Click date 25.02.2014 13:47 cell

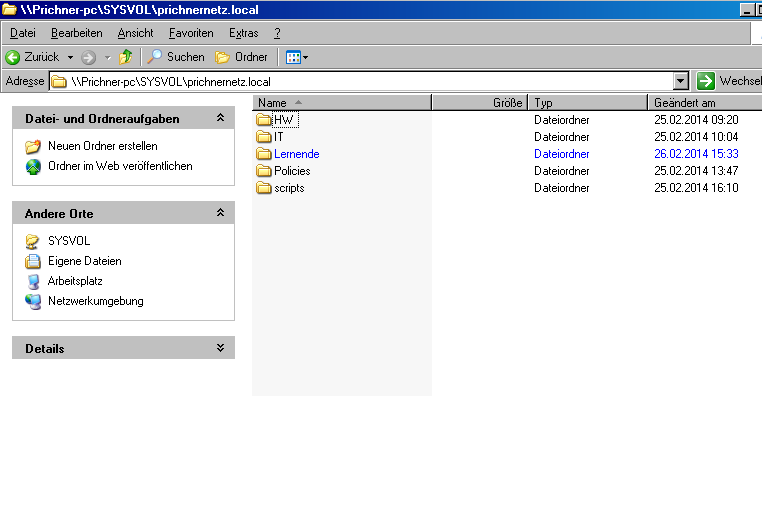(696, 171)
